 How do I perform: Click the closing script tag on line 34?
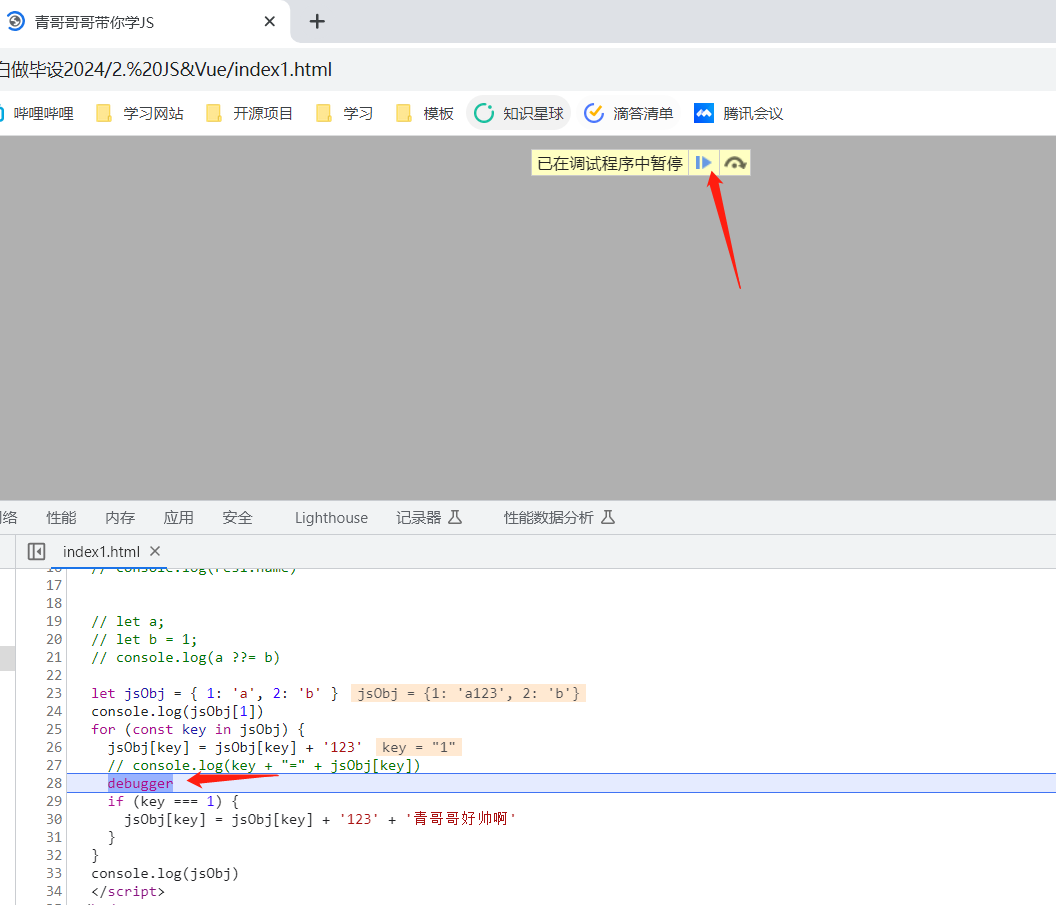click(x=128, y=891)
